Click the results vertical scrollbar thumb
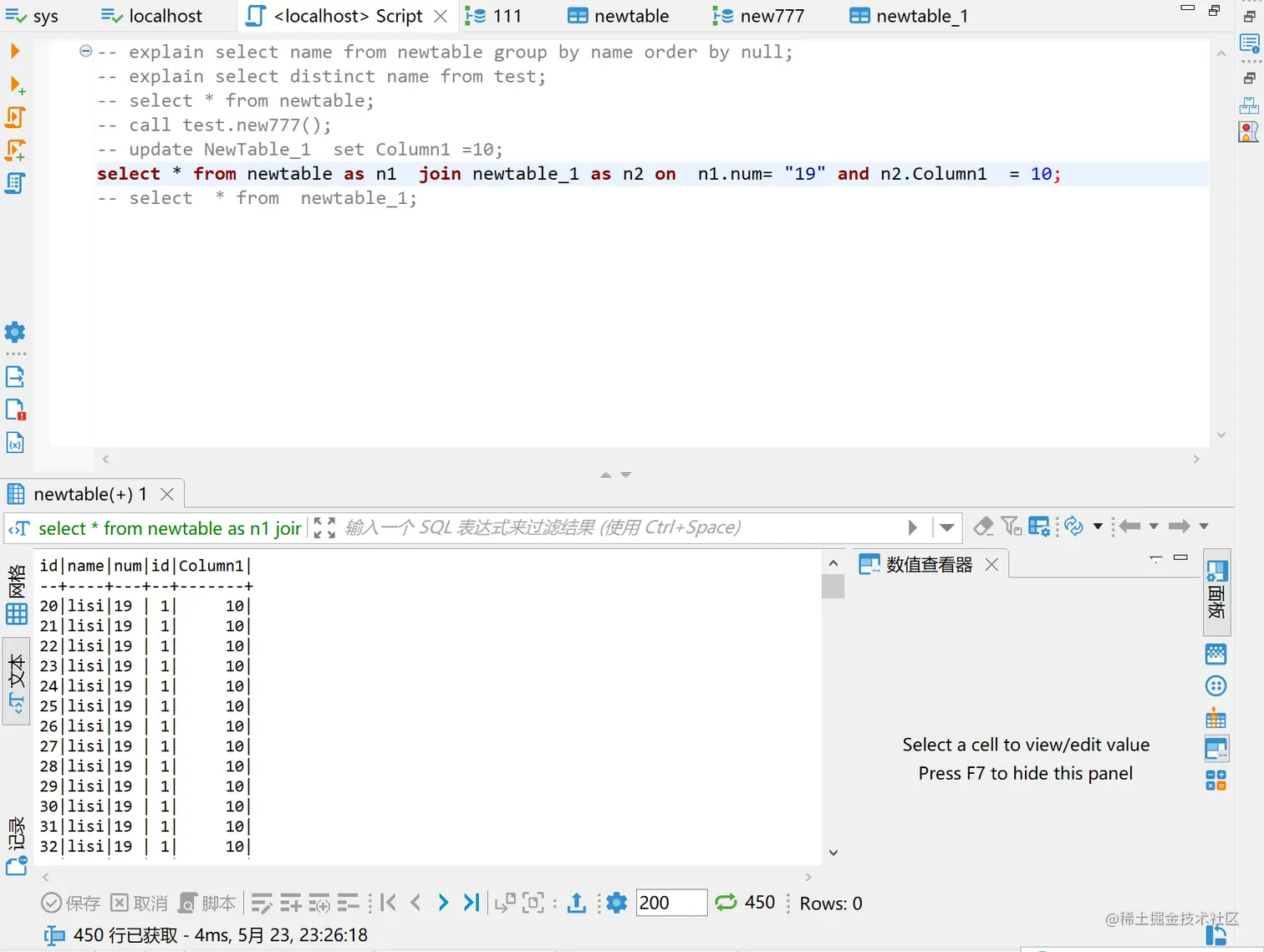Viewport: 1264px width, 952px height. coord(833,587)
